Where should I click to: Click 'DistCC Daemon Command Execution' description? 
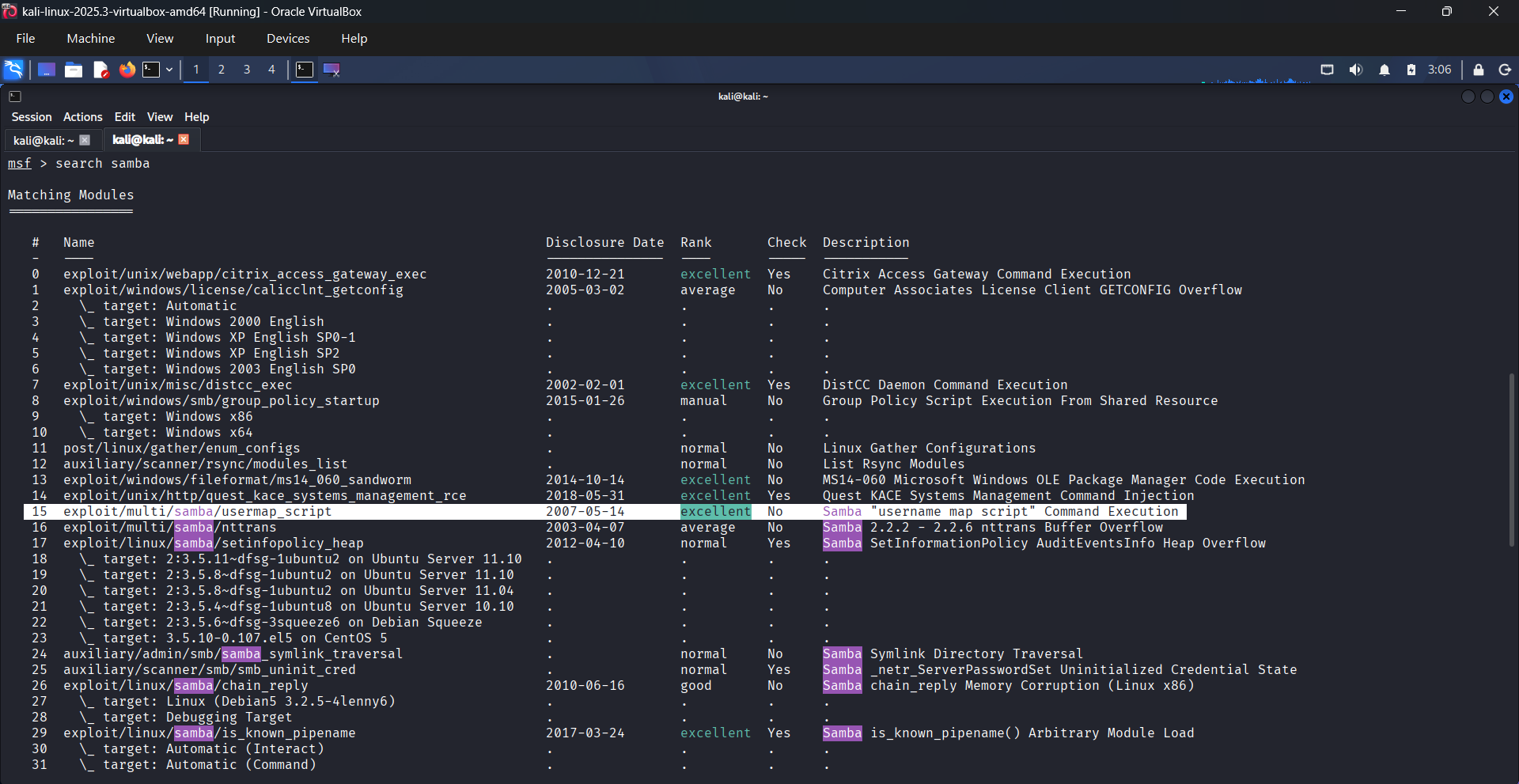coord(945,385)
